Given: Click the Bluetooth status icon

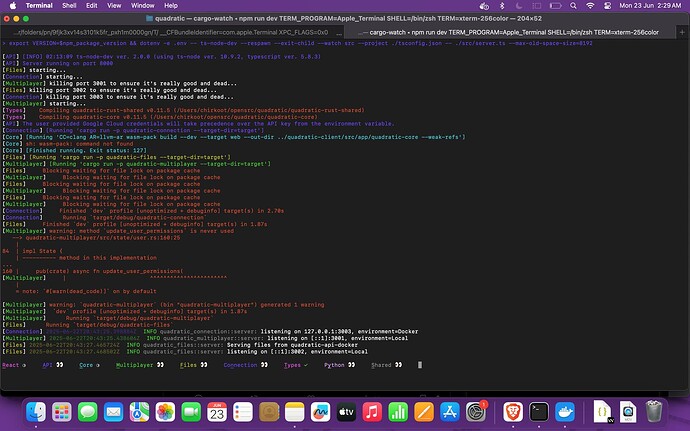Looking at the screenshot, I should click(502, 6).
